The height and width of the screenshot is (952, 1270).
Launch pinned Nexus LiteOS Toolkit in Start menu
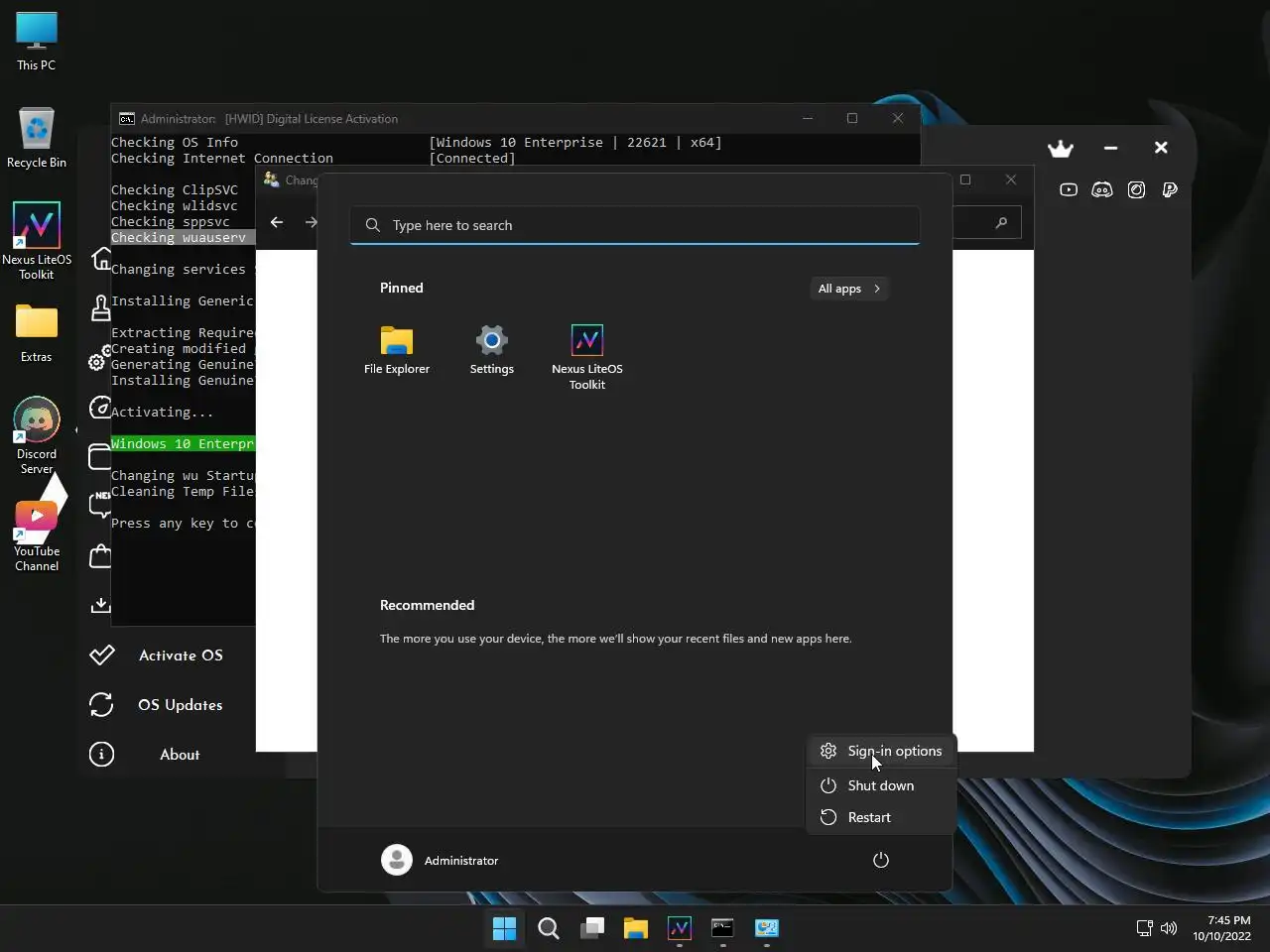click(587, 358)
